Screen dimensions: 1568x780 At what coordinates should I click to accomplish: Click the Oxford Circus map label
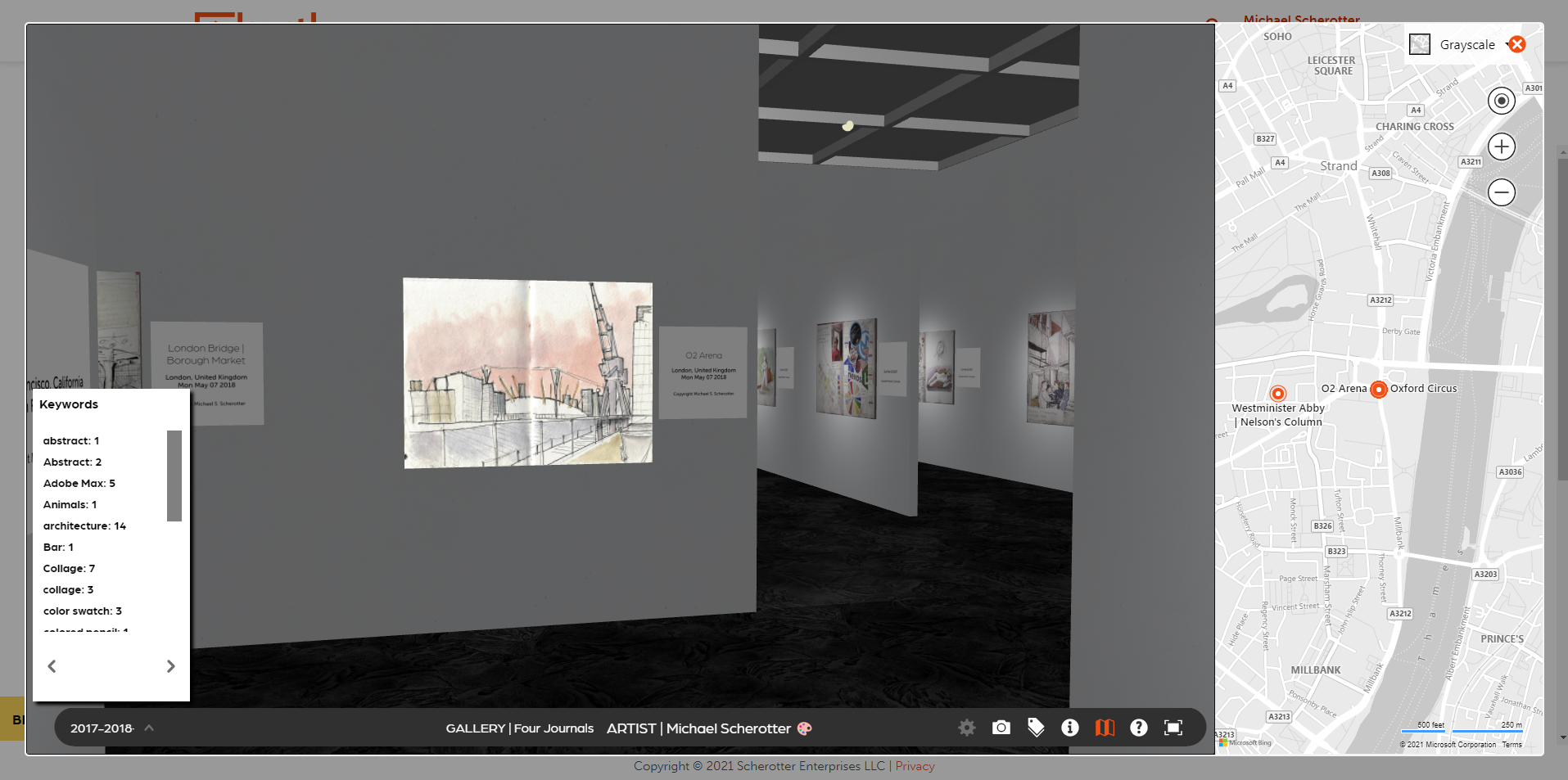(x=1424, y=389)
